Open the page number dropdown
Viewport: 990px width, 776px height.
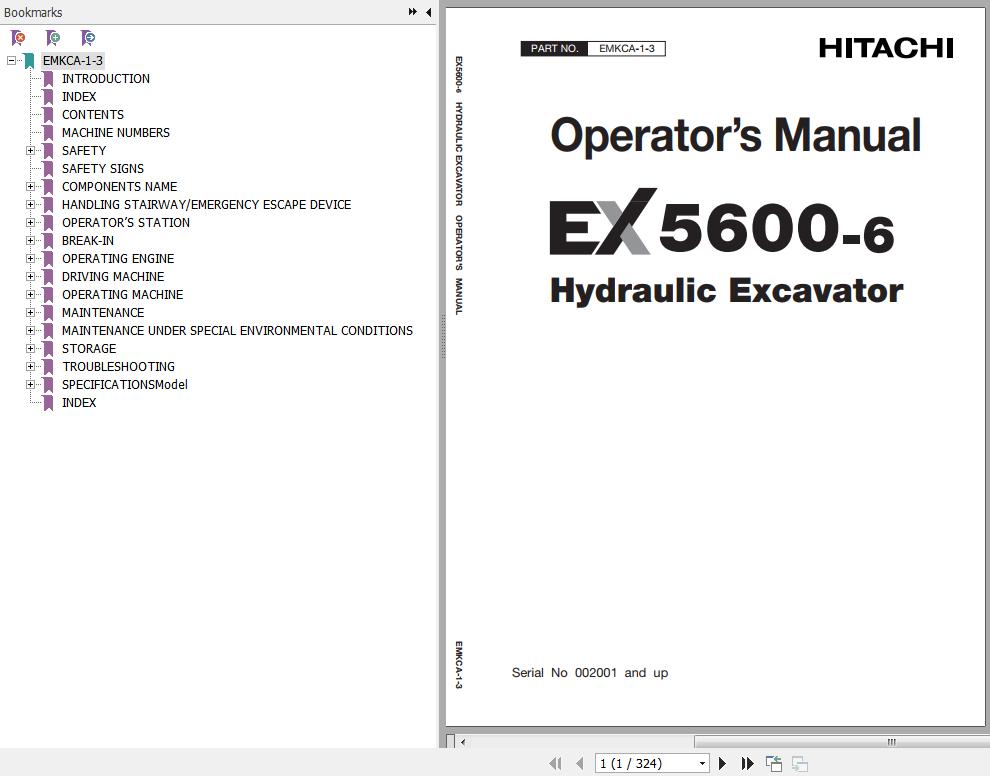click(702, 763)
